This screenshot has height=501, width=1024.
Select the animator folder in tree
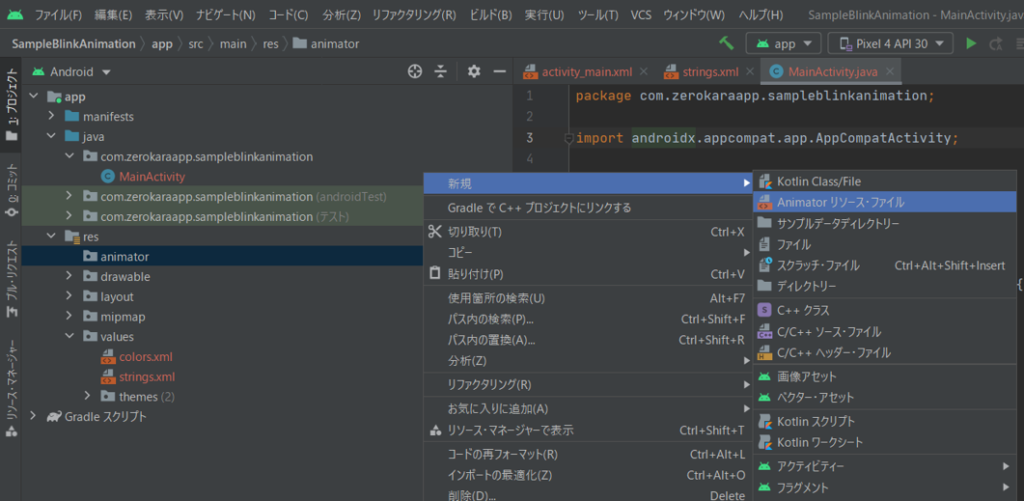124,257
